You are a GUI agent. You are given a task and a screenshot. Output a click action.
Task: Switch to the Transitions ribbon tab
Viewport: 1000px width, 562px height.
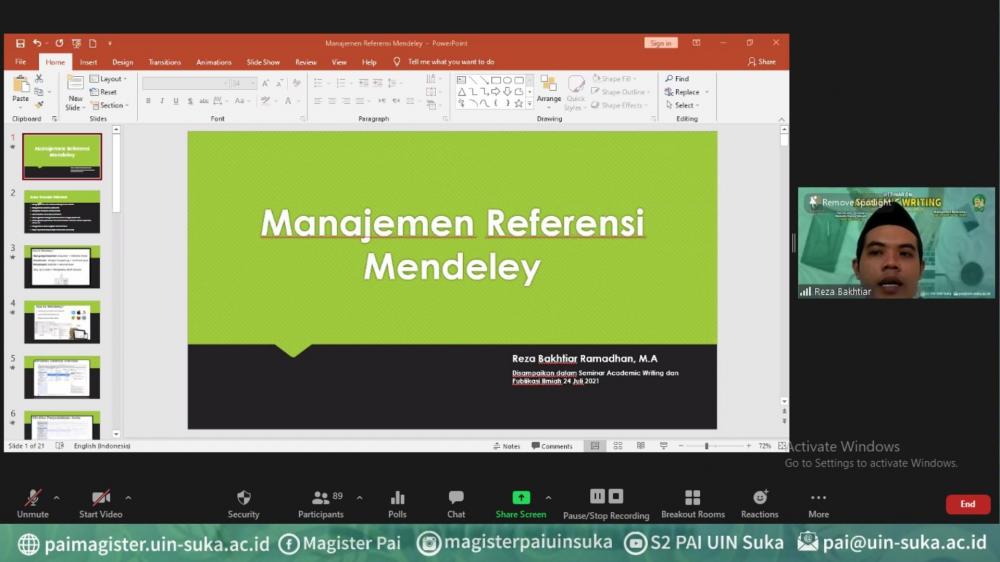point(165,62)
